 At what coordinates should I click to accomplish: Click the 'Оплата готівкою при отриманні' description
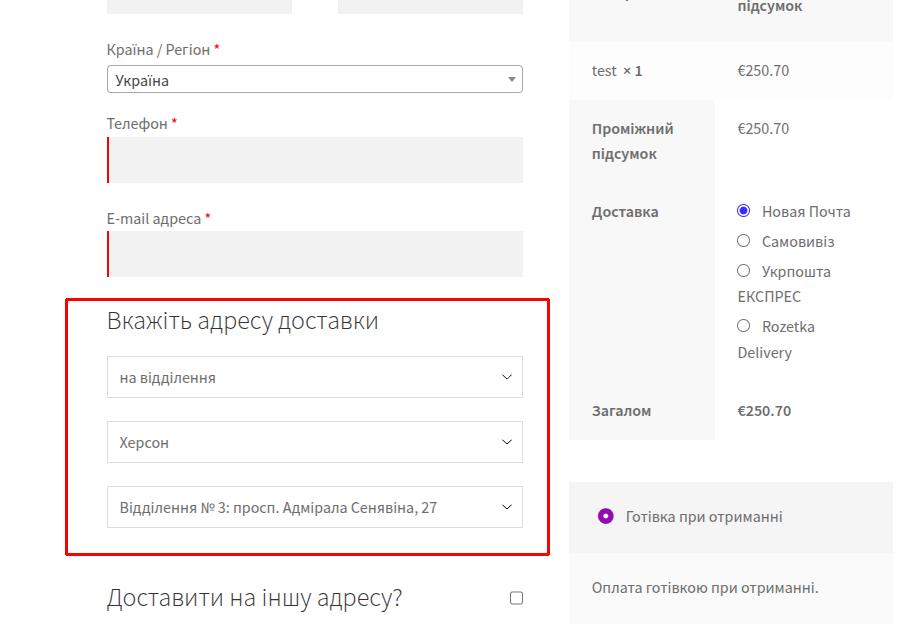tap(705, 587)
